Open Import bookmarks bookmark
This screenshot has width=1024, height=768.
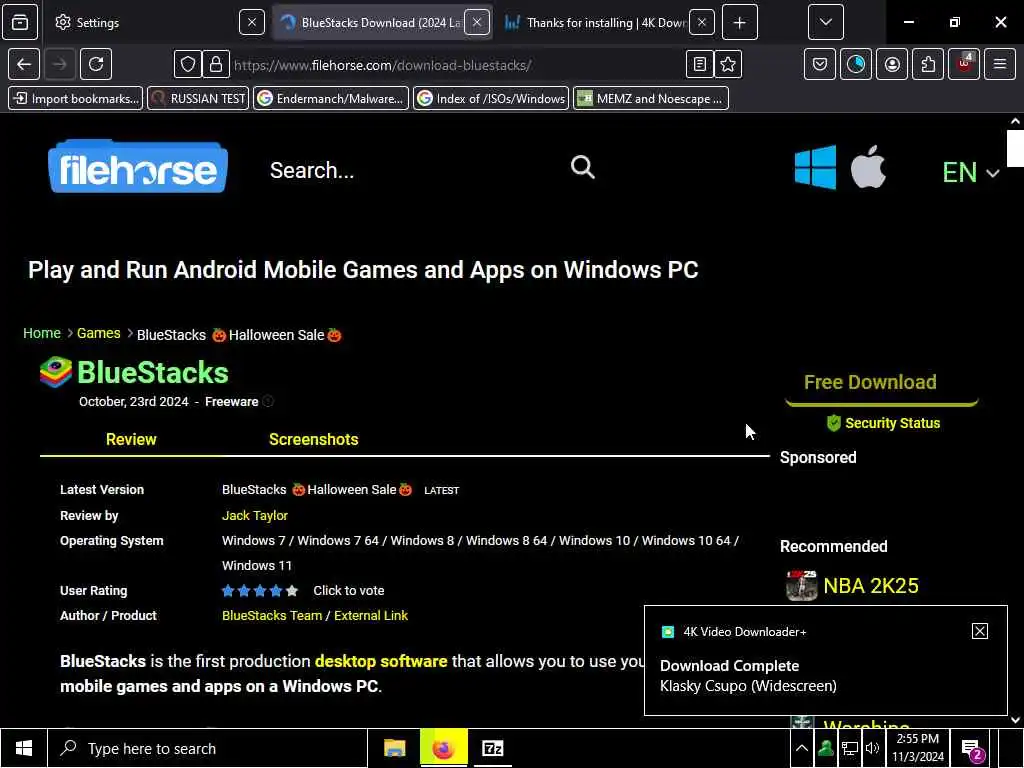[x=76, y=99]
